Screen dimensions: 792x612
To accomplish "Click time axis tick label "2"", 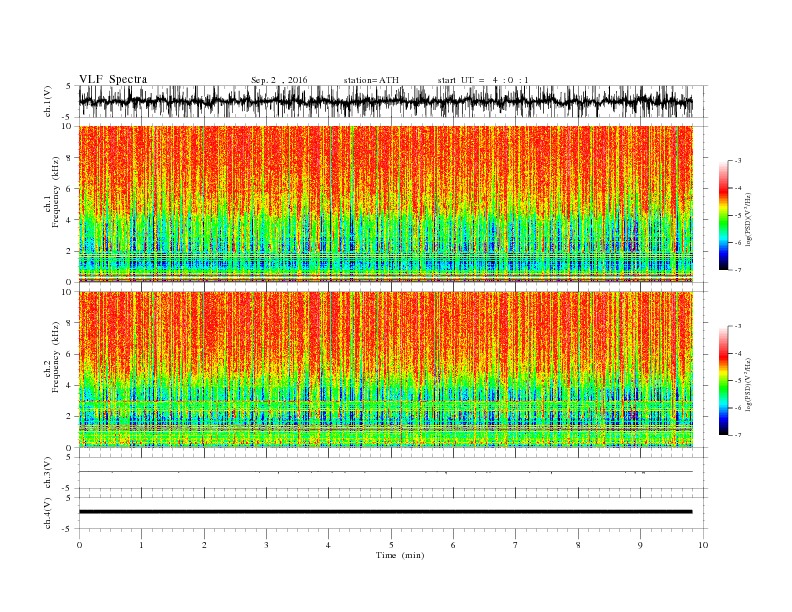I will point(204,545).
